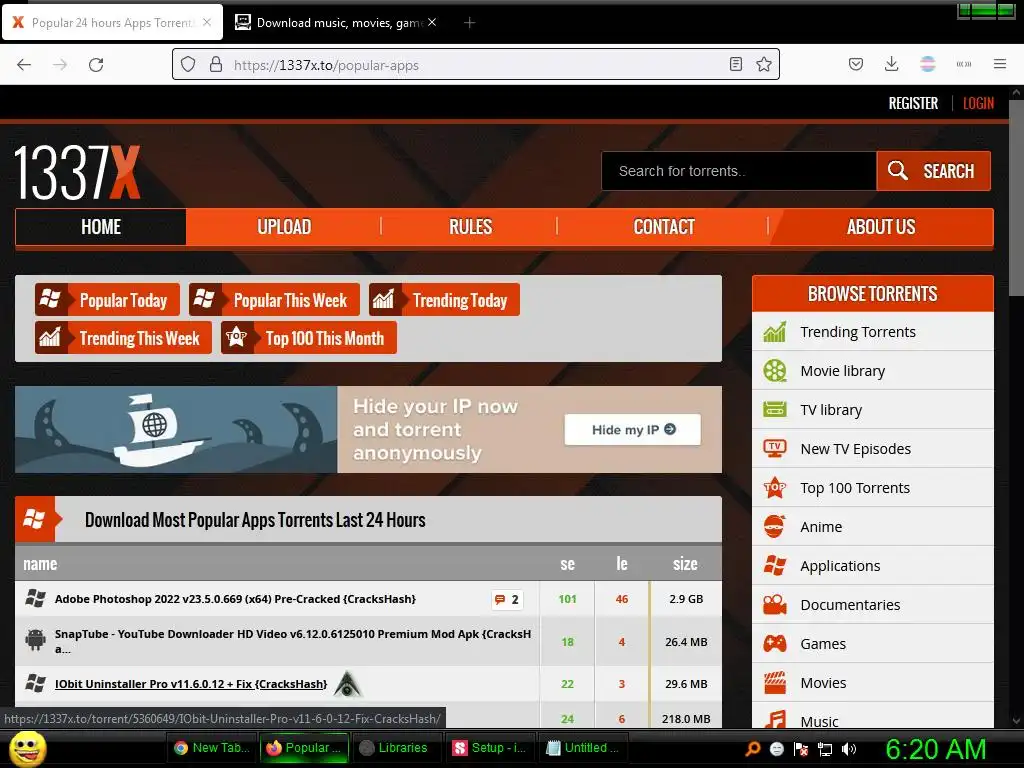Click the volume speaker tray icon
The width and height of the screenshot is (1024, 768).
click(x=848, y=749)
